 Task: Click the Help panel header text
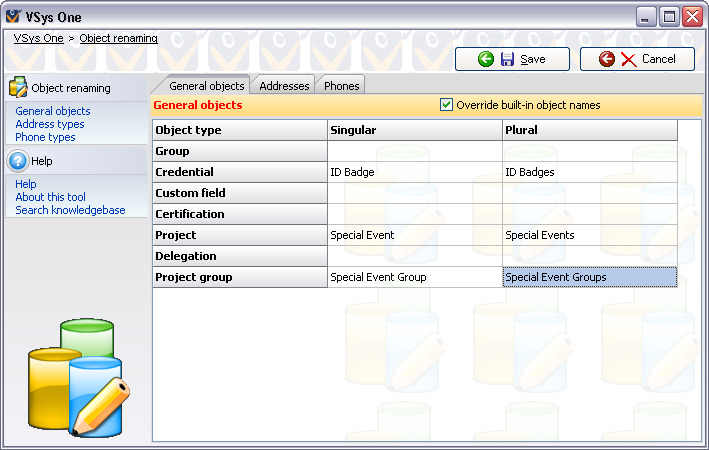[42, 161]
